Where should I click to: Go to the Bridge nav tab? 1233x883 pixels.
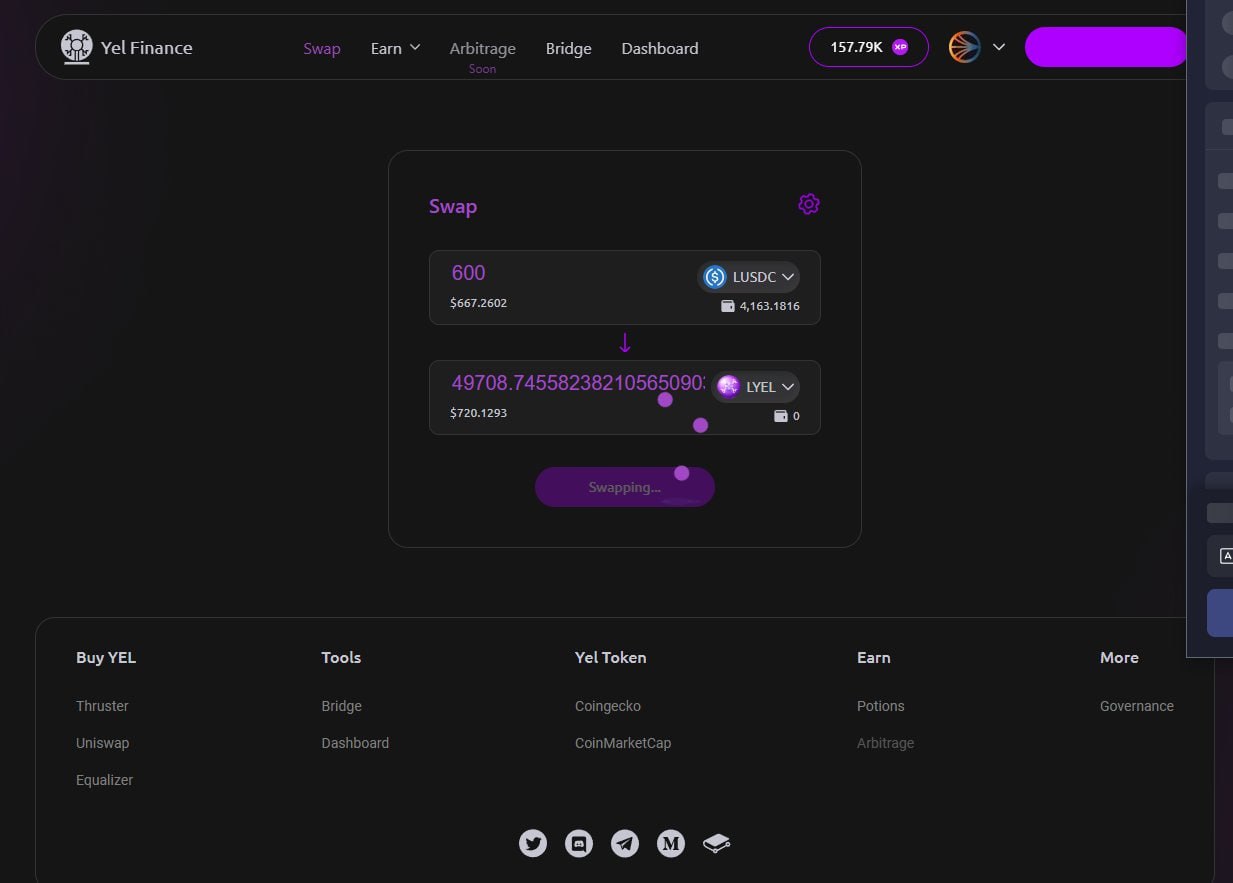pos(568,48)
